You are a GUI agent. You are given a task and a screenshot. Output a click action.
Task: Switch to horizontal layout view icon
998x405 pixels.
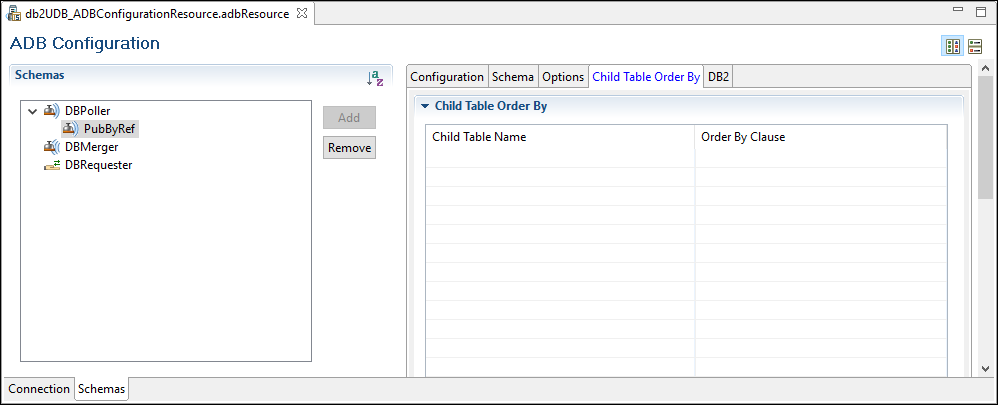(975, 46)
